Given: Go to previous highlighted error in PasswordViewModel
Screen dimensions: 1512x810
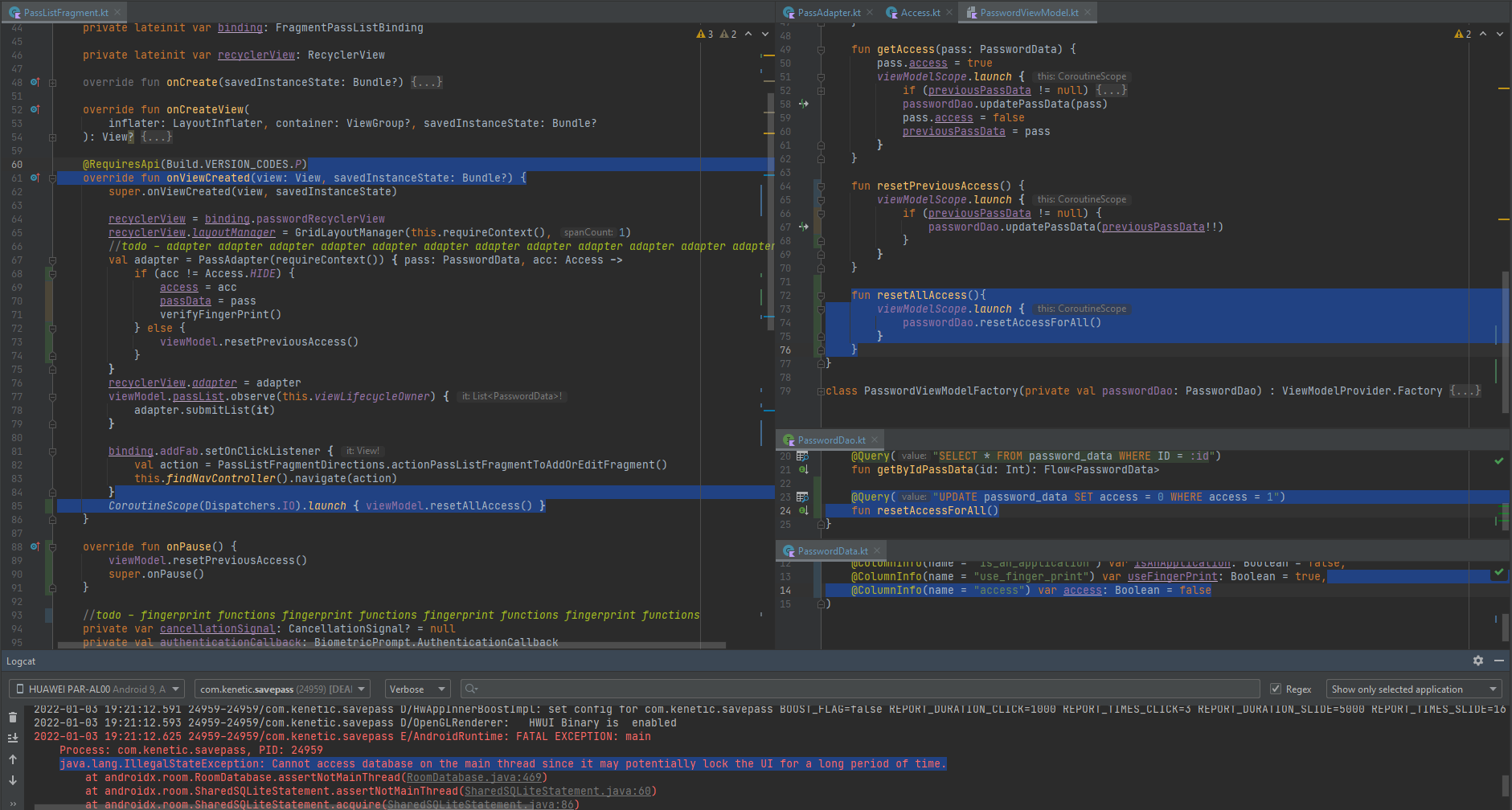Looking at the screenshot, I should (1483, 34).
